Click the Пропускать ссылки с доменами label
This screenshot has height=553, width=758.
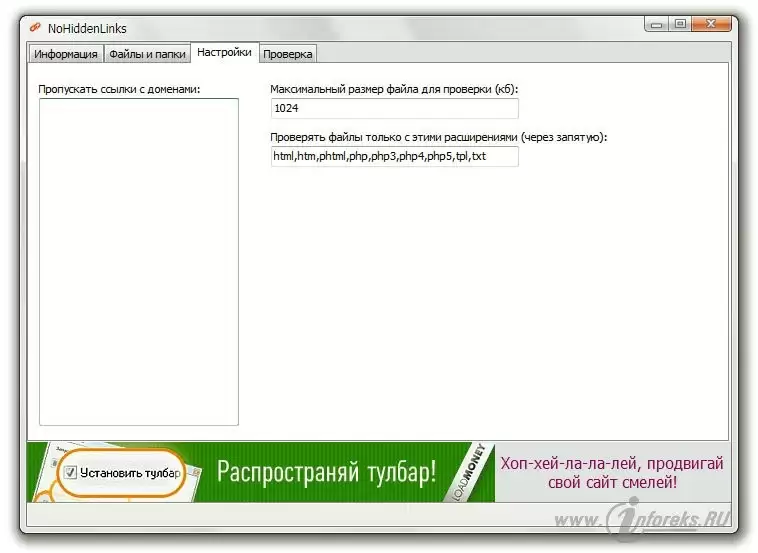point(119,89)
